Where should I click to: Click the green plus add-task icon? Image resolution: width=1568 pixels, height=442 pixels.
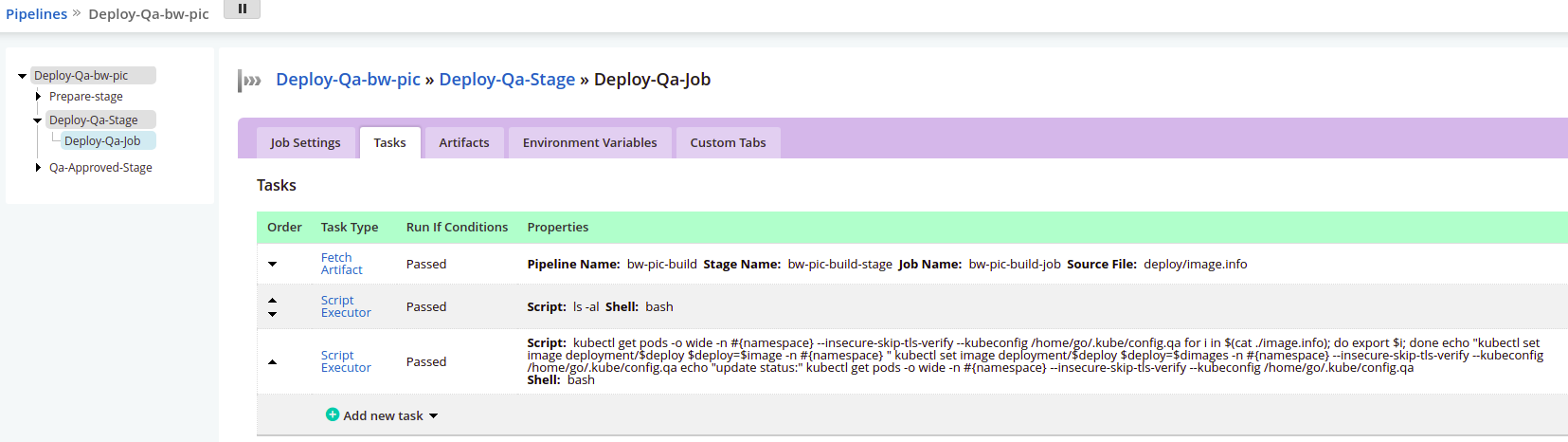point(333,414)
